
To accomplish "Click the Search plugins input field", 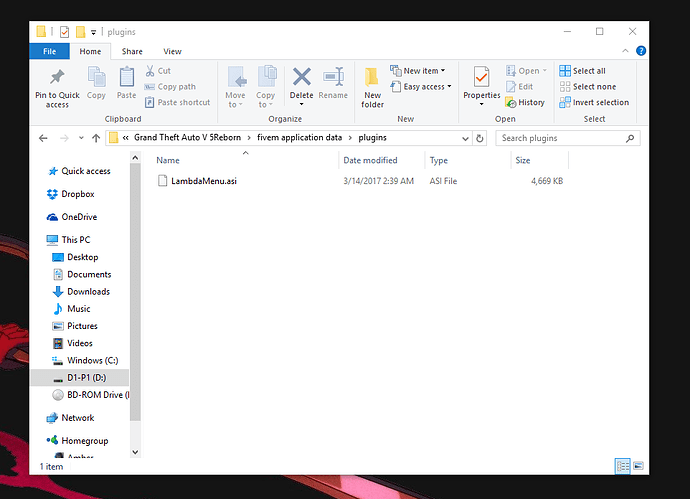I will pos(566,138).
